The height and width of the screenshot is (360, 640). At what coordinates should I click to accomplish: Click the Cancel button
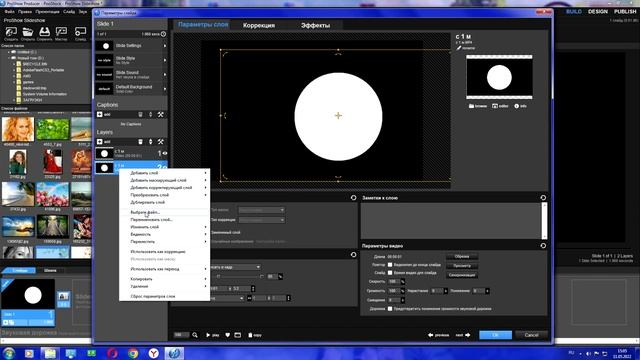(x=531, y=335)
